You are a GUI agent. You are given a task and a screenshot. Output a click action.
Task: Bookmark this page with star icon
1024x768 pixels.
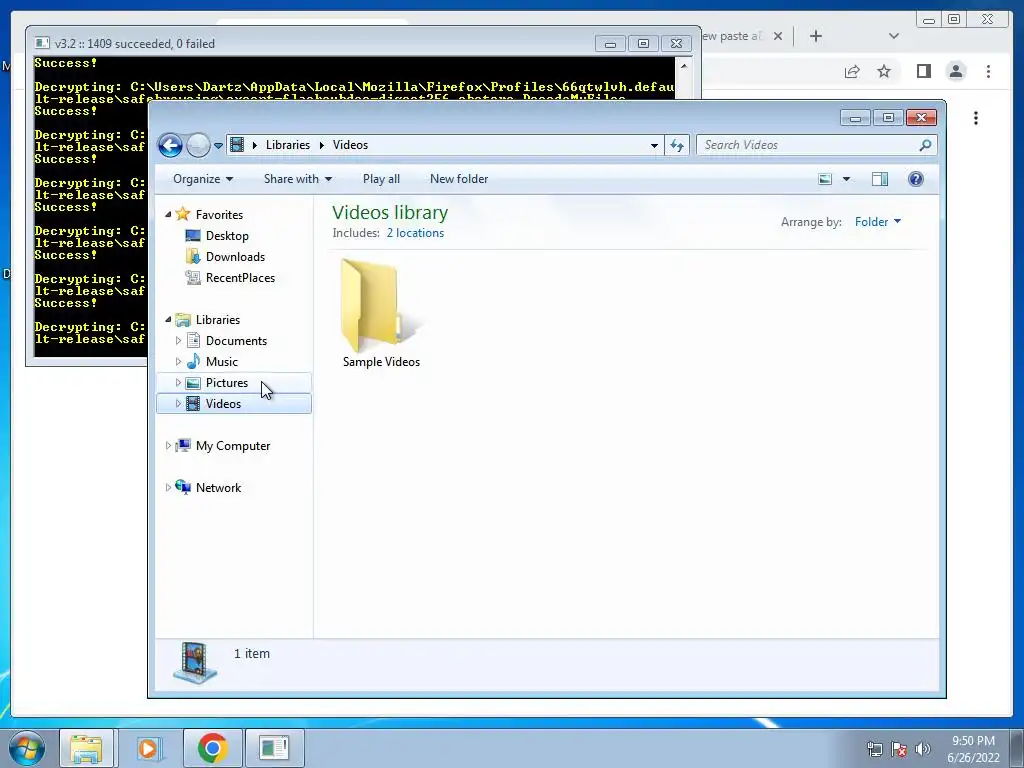click(x=884, y=71)
